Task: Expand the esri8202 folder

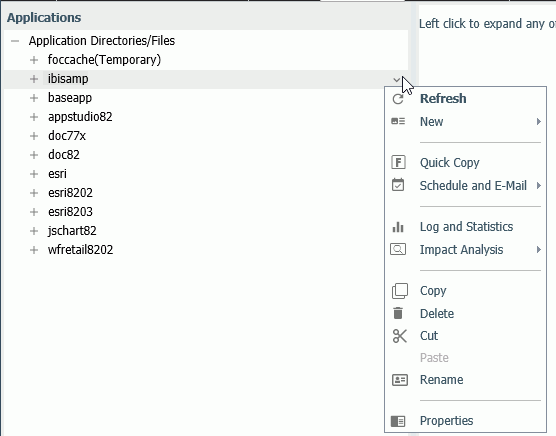Action: click(34, 193)
